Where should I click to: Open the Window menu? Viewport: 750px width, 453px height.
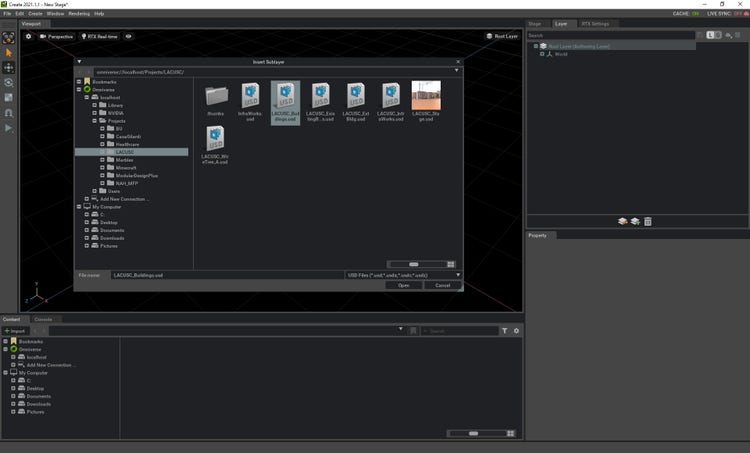55,13
